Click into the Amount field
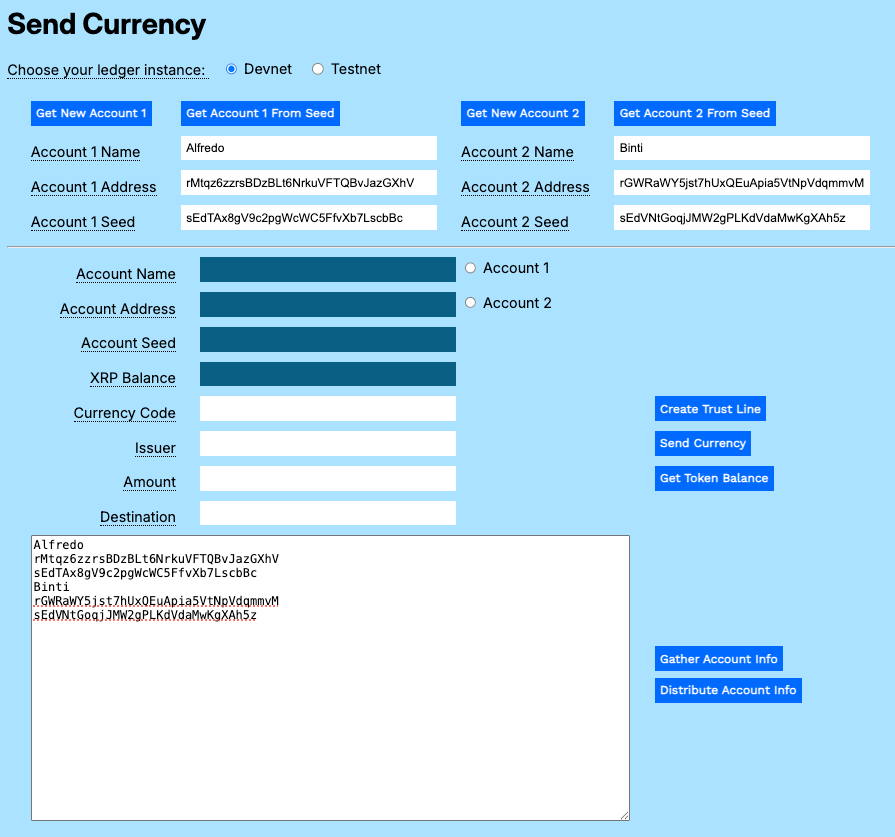Screen dimensions: 895x837 pos(327,478)
